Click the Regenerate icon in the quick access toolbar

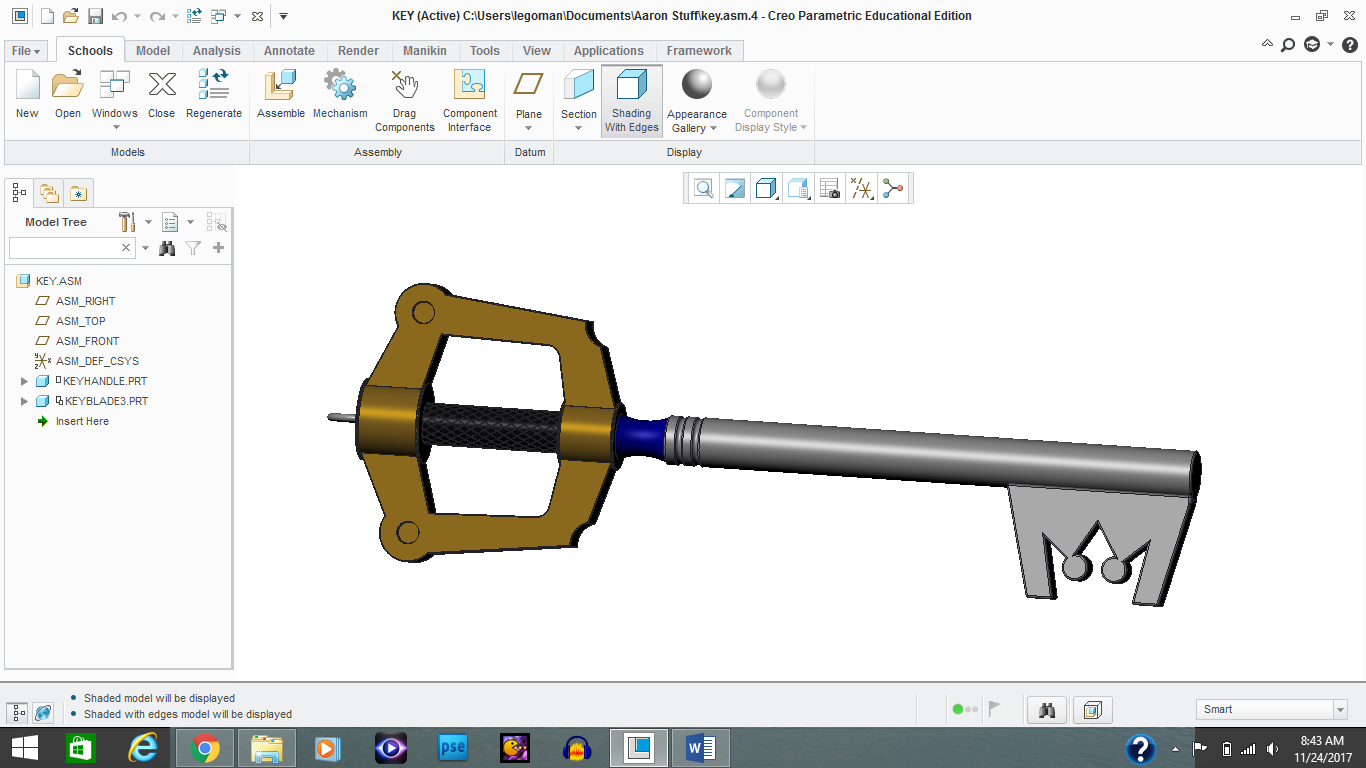195,16
